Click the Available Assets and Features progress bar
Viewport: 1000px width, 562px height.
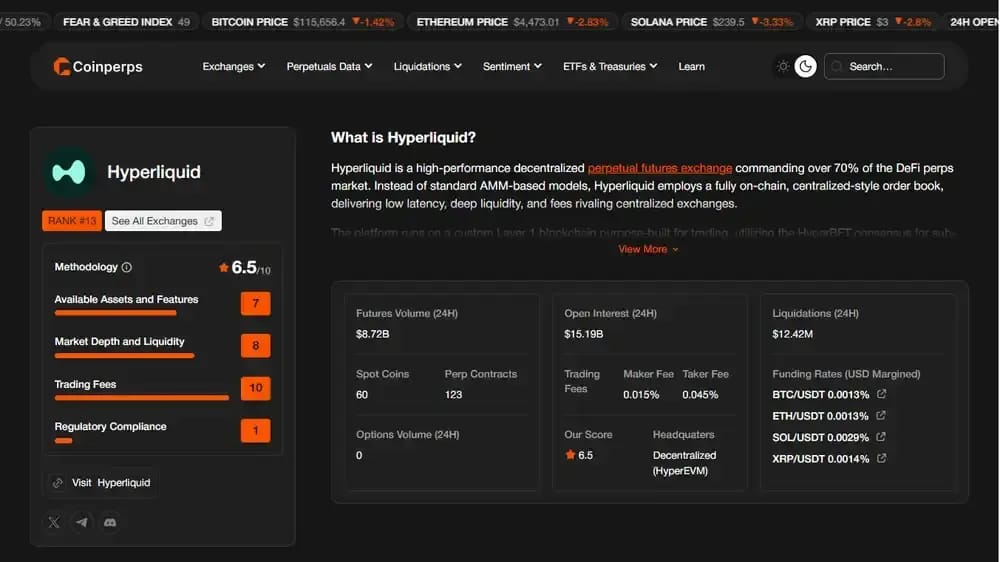(115, 313)
